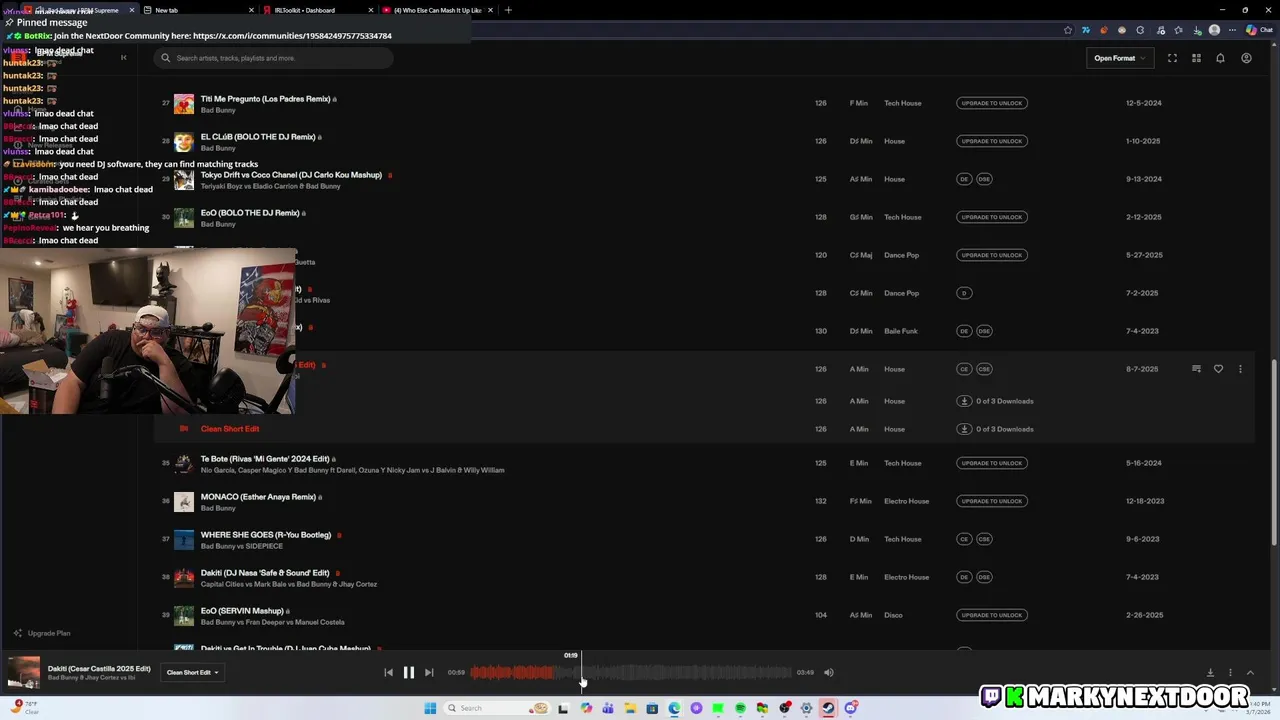Click DSE badge on Baile Funk row

(x=984, y=331)
